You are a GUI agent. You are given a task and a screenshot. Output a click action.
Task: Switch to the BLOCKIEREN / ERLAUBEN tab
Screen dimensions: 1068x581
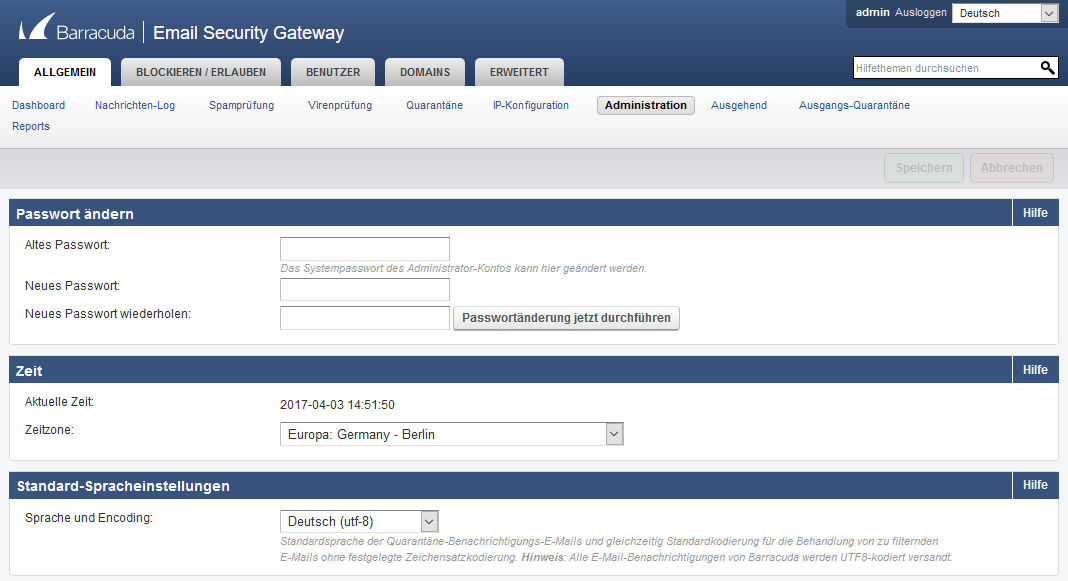(201, 72)
